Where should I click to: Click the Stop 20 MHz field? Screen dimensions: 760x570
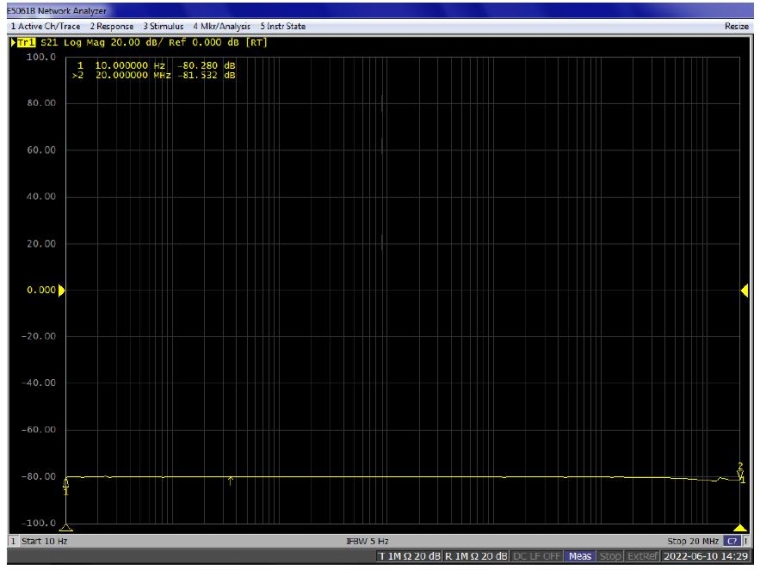(690, 541)
